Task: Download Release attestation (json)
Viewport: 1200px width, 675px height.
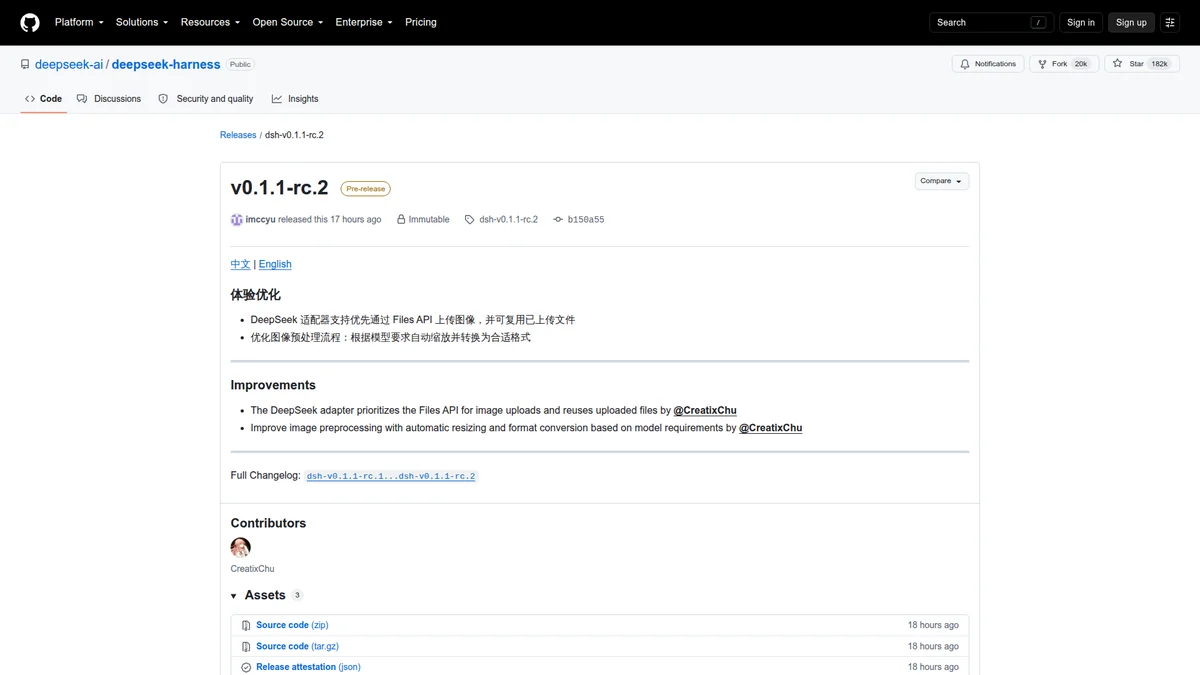Action: point(308,667)
